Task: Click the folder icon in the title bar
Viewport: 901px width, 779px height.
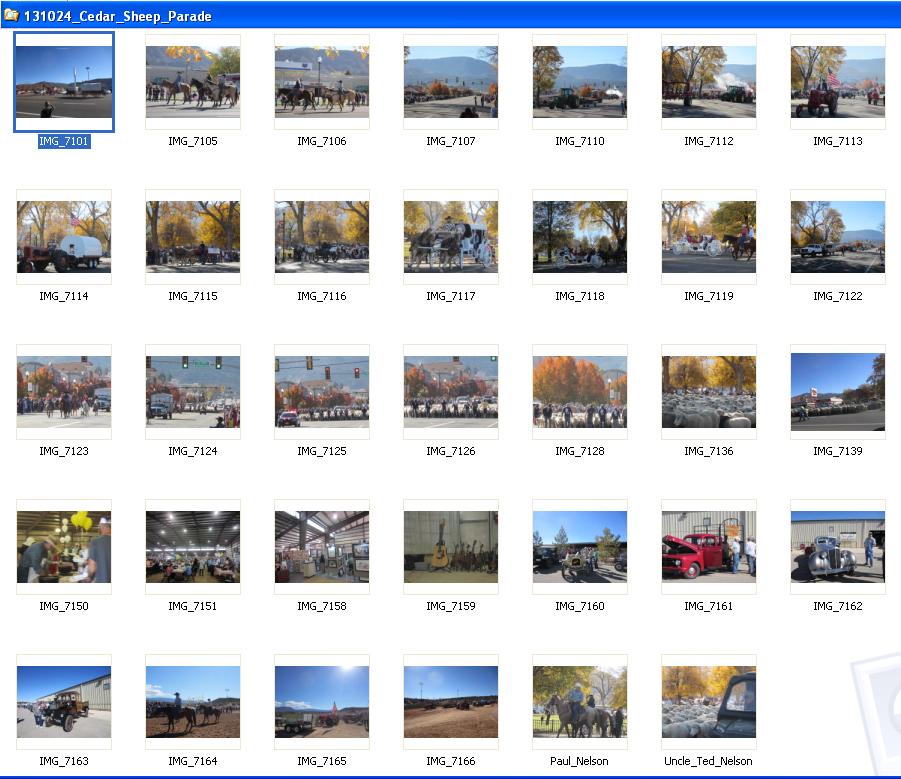Action: (11, 14)
